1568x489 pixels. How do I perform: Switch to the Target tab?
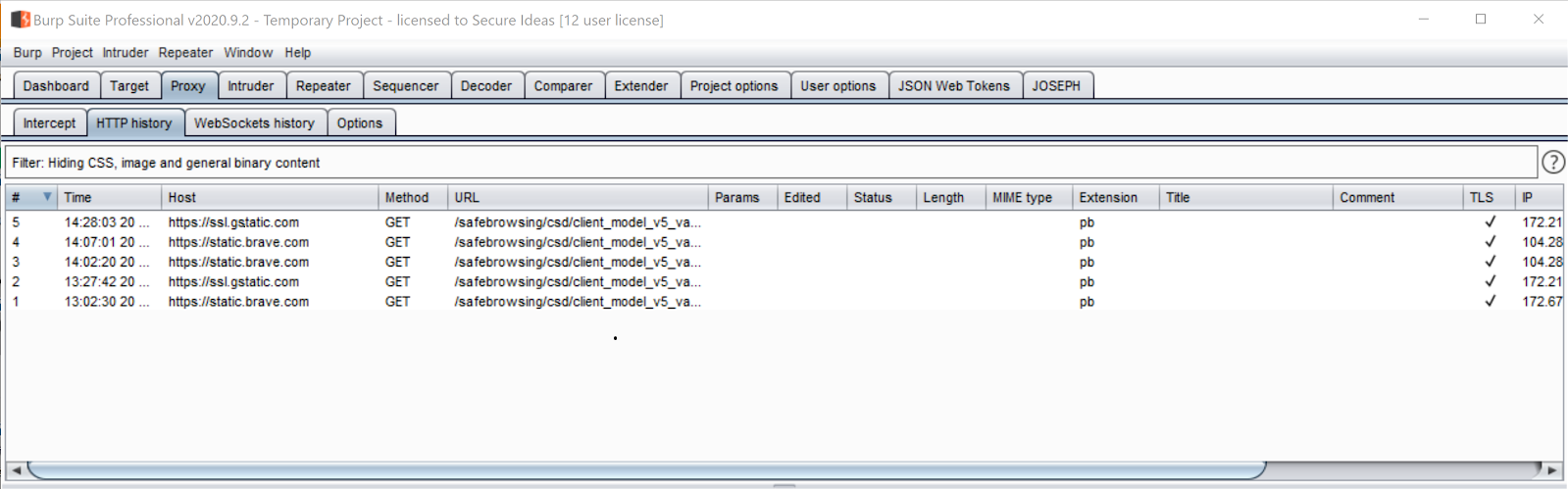(129, 86)
